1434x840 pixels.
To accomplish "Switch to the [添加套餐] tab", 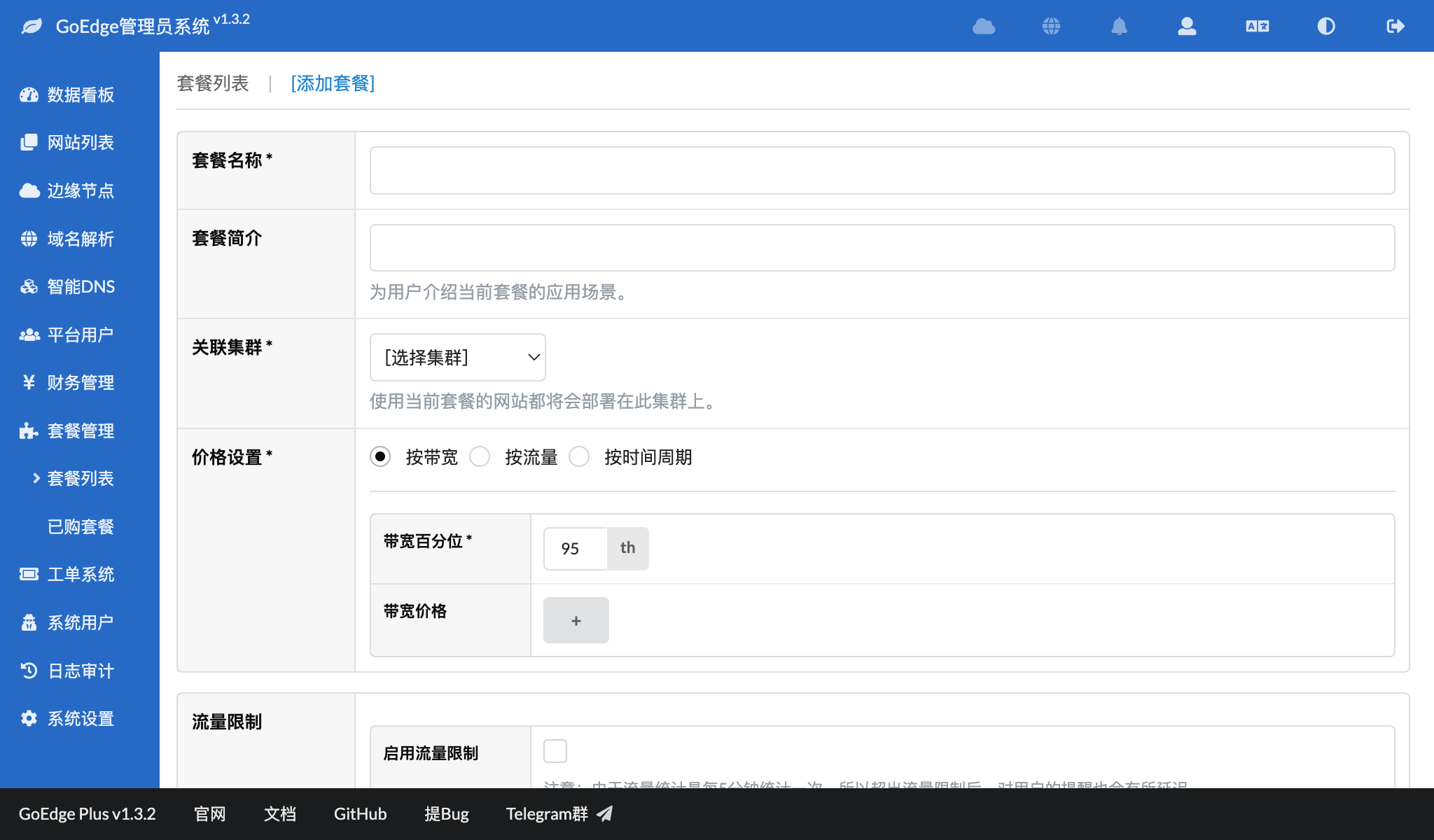I will pos(333,83).
